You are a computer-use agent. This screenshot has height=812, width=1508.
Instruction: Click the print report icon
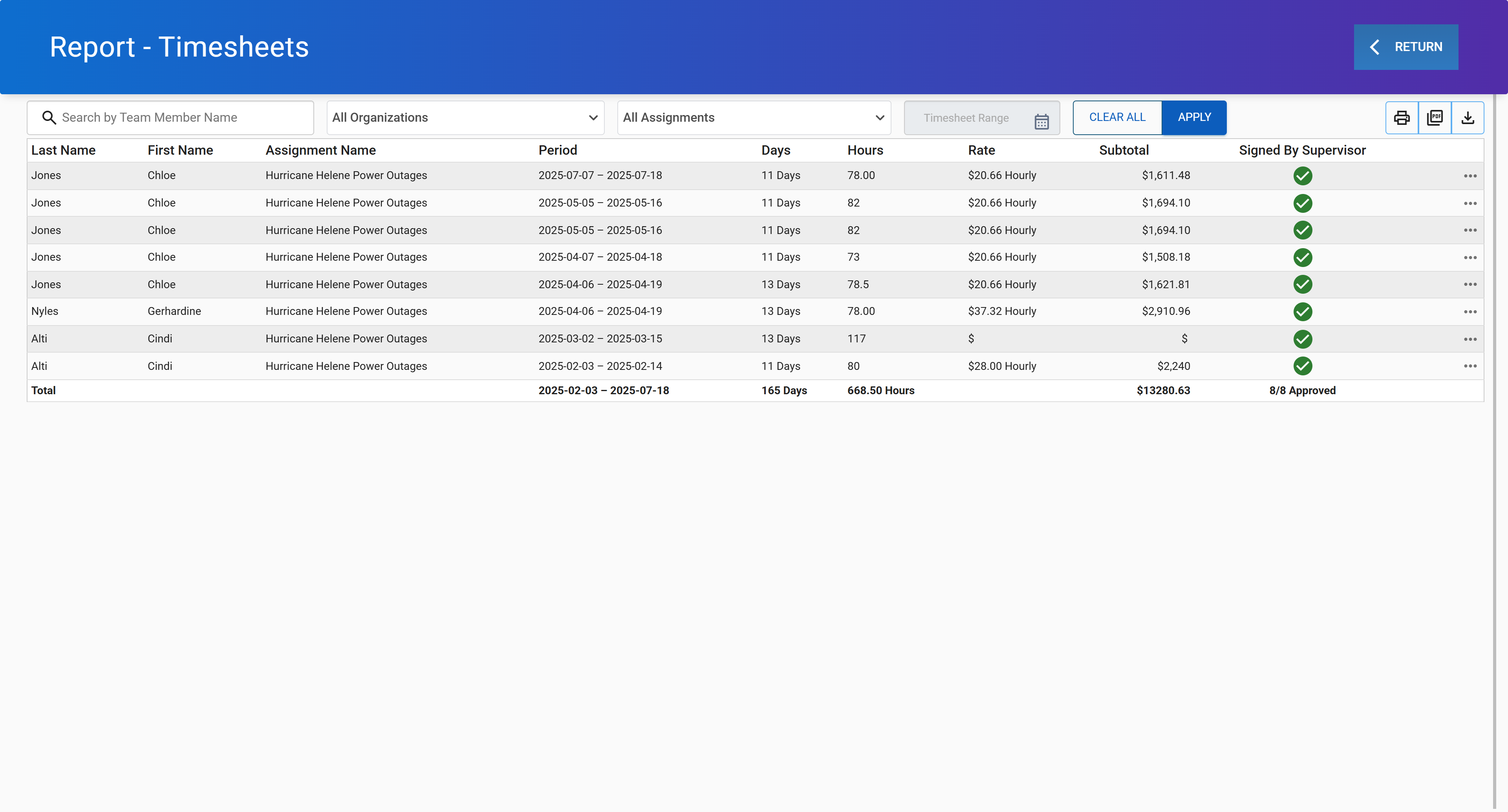point(1402,117)
